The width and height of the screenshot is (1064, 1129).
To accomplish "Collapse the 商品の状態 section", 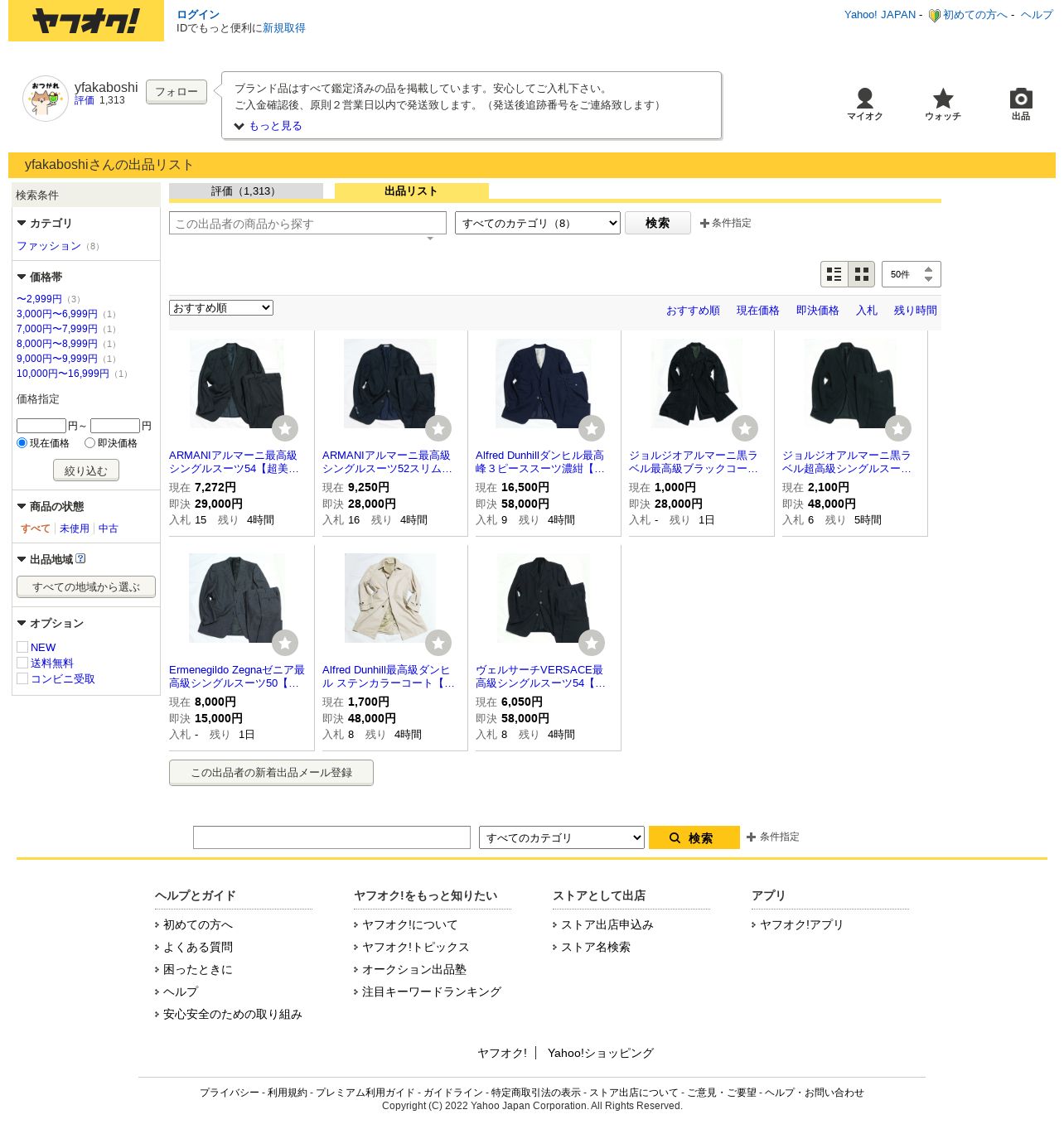I will 22,506.
